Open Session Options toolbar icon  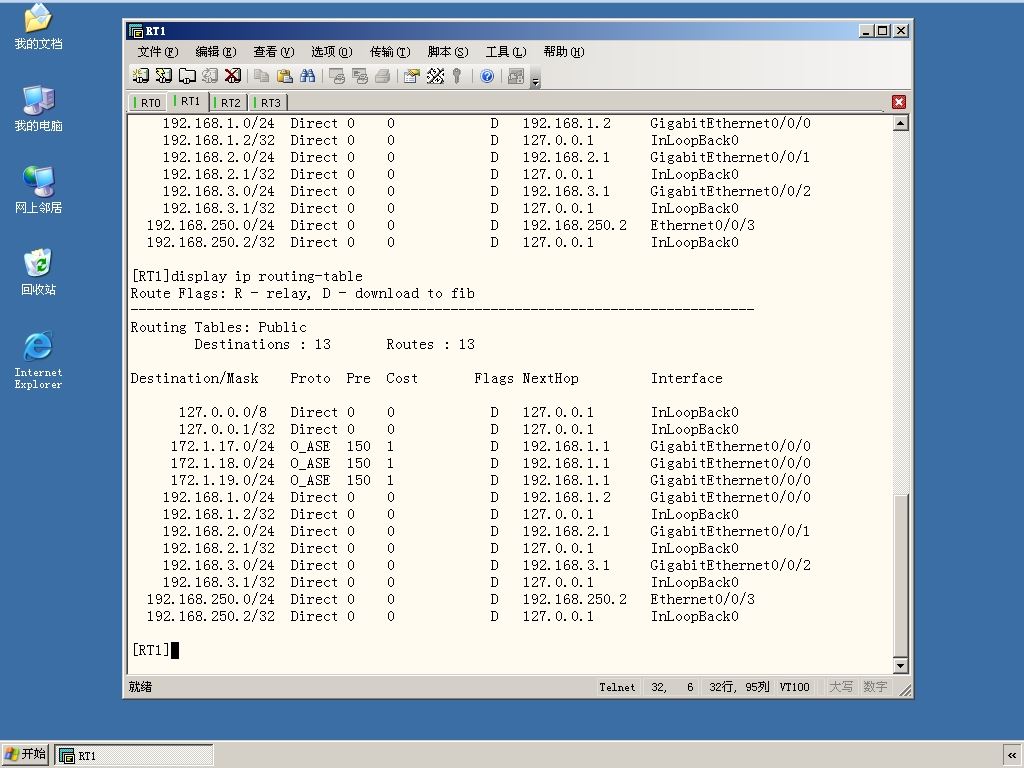tap(411, 76)
